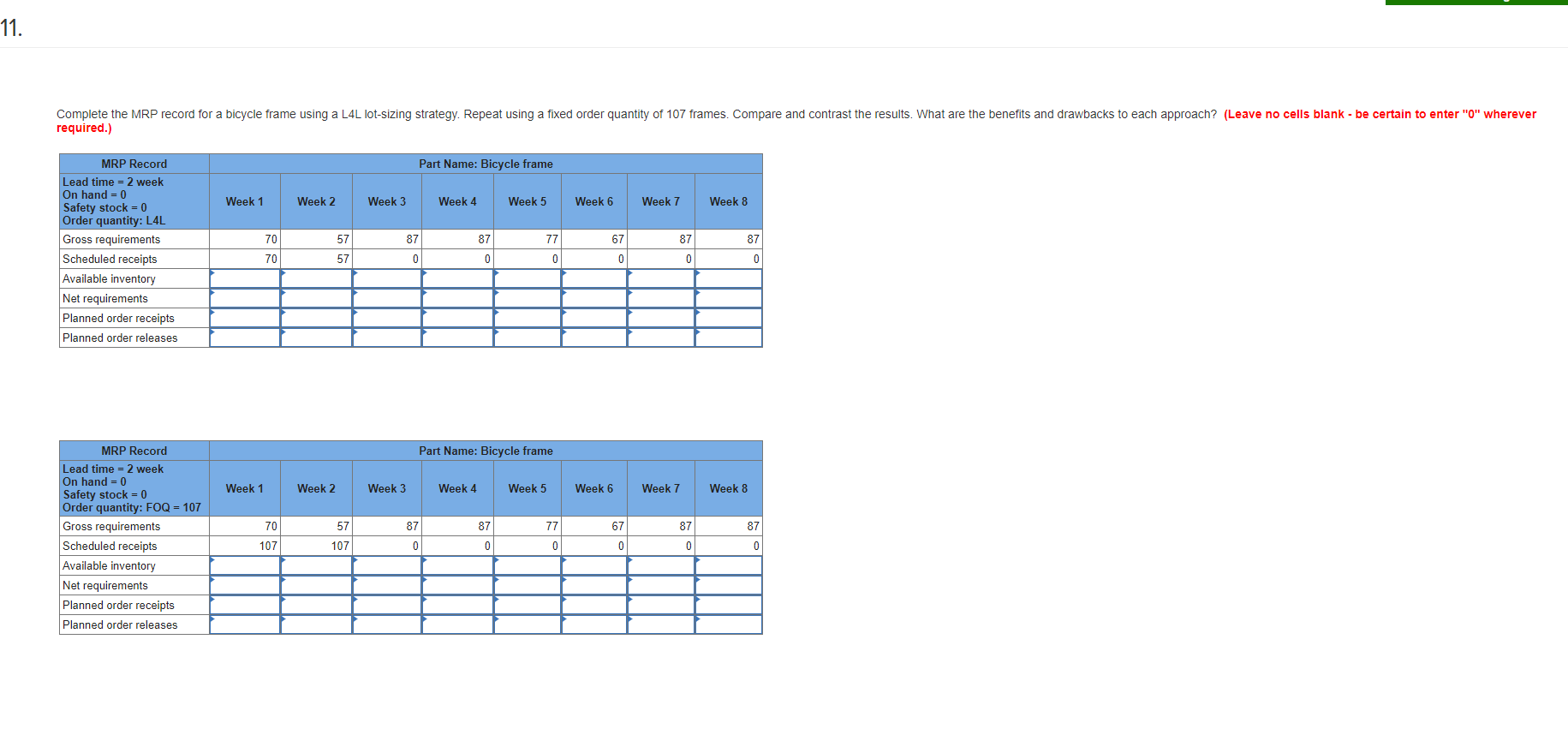
Task: Select FOQ Planned order releases cell for Week 6
Action: (x=594, y=624)
